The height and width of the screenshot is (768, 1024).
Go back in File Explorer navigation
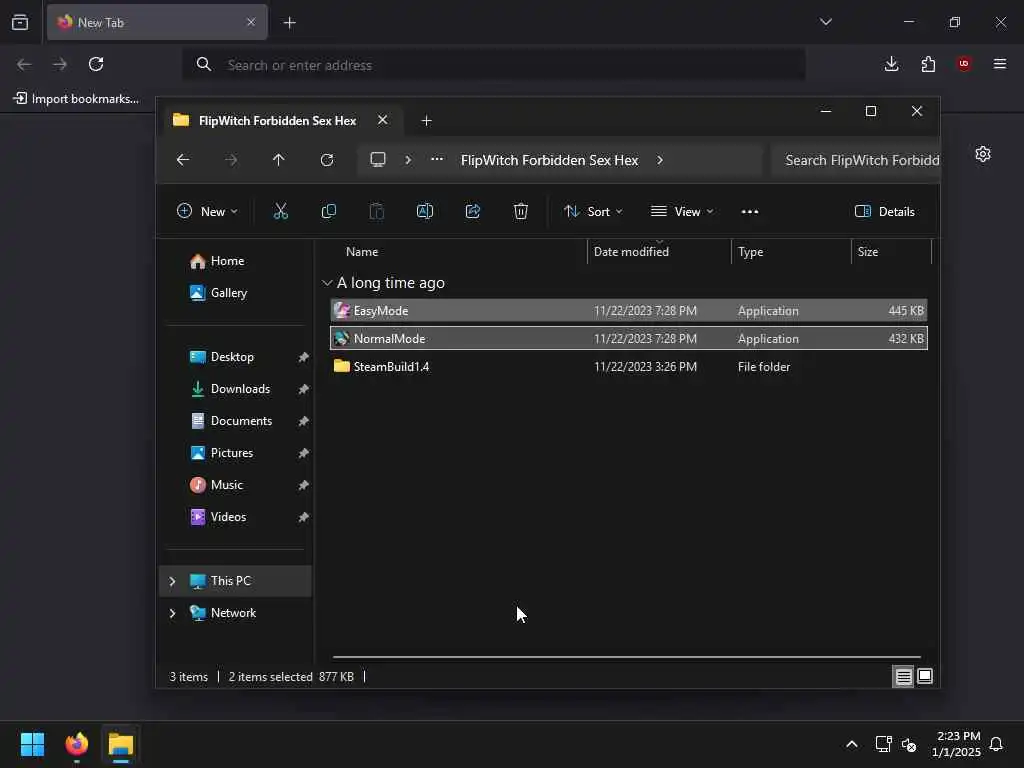[x=183, y=160]
